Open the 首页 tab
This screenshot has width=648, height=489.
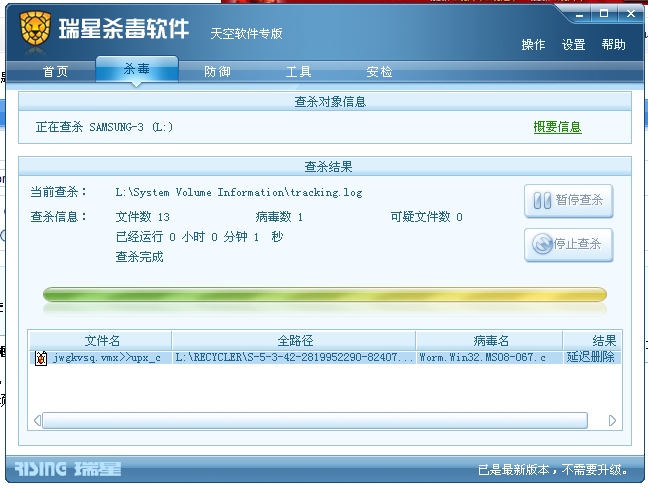(55, 72)
